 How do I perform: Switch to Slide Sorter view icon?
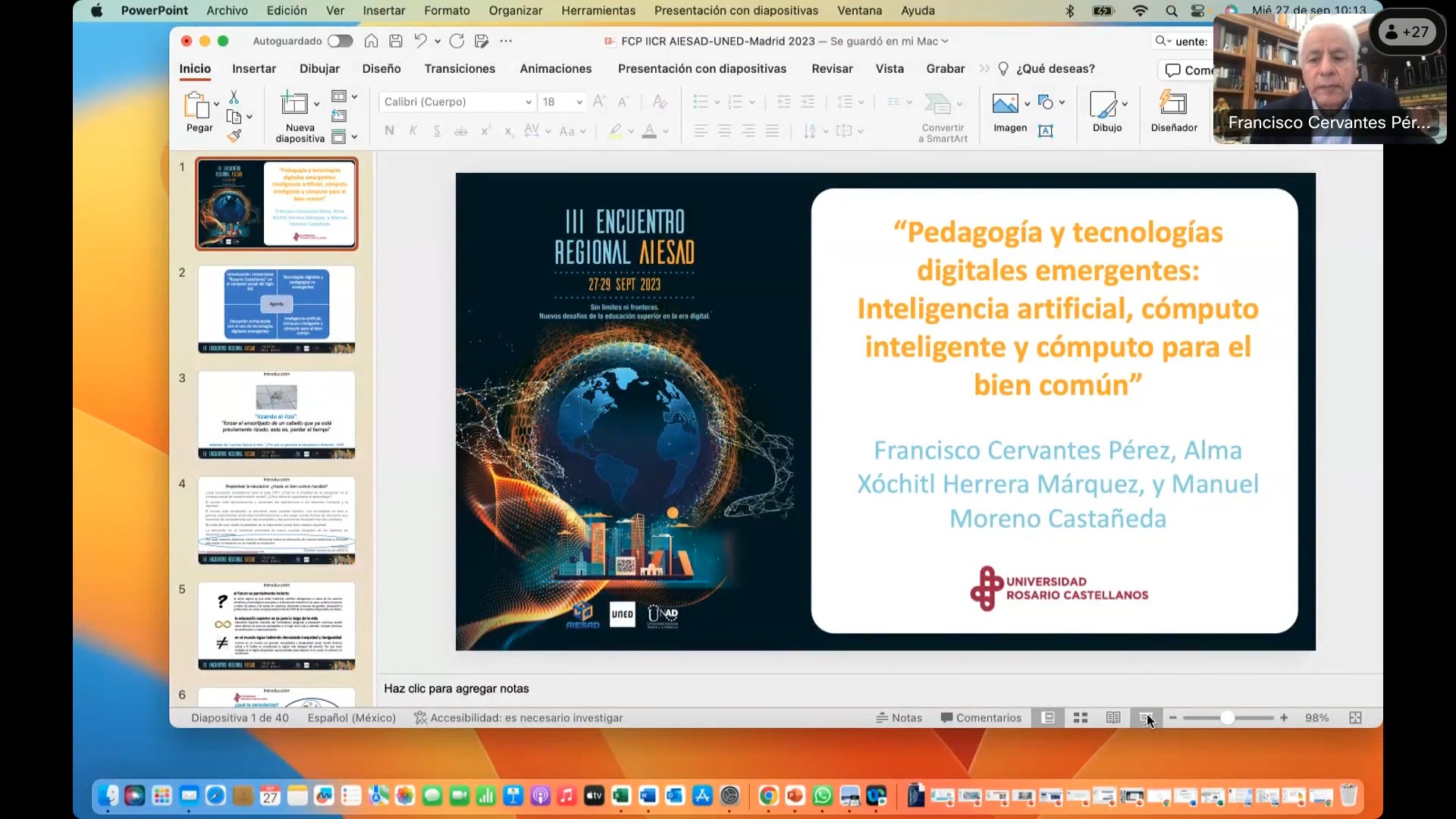coord(1081,717)
